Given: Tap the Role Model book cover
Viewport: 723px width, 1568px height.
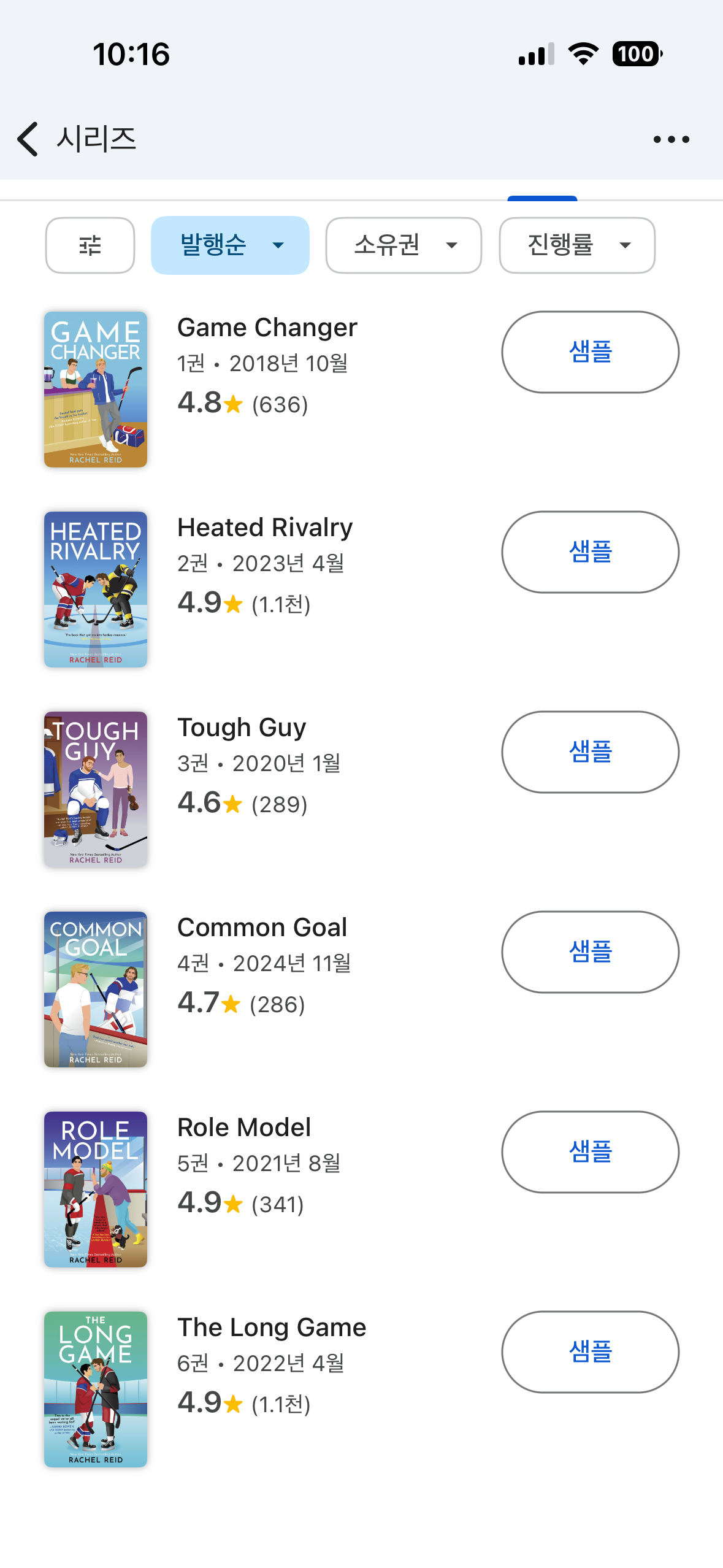Looking at the screenshot, I should click(96, 1189).
